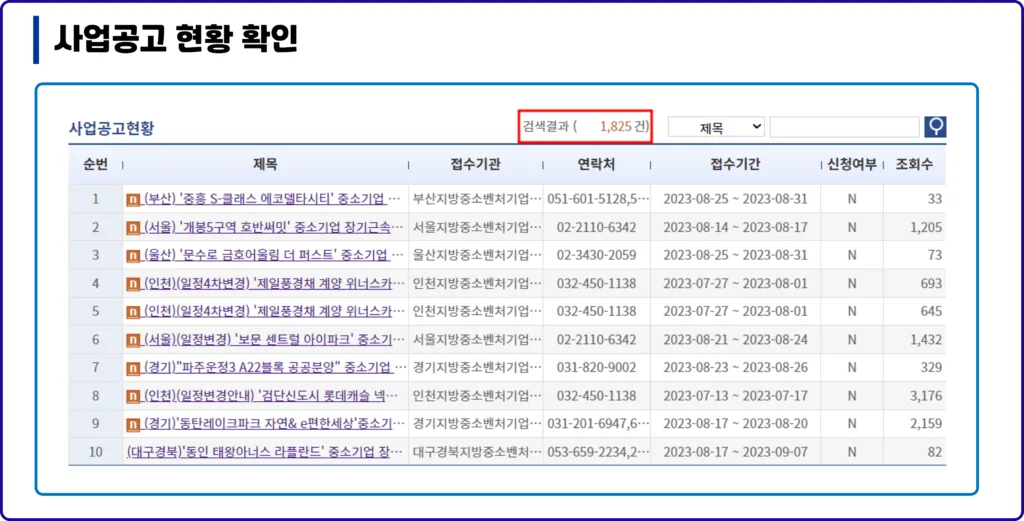This screenshot has height=521, width=1024.
Task: Click the view count 645
Action: pos(931,311)
